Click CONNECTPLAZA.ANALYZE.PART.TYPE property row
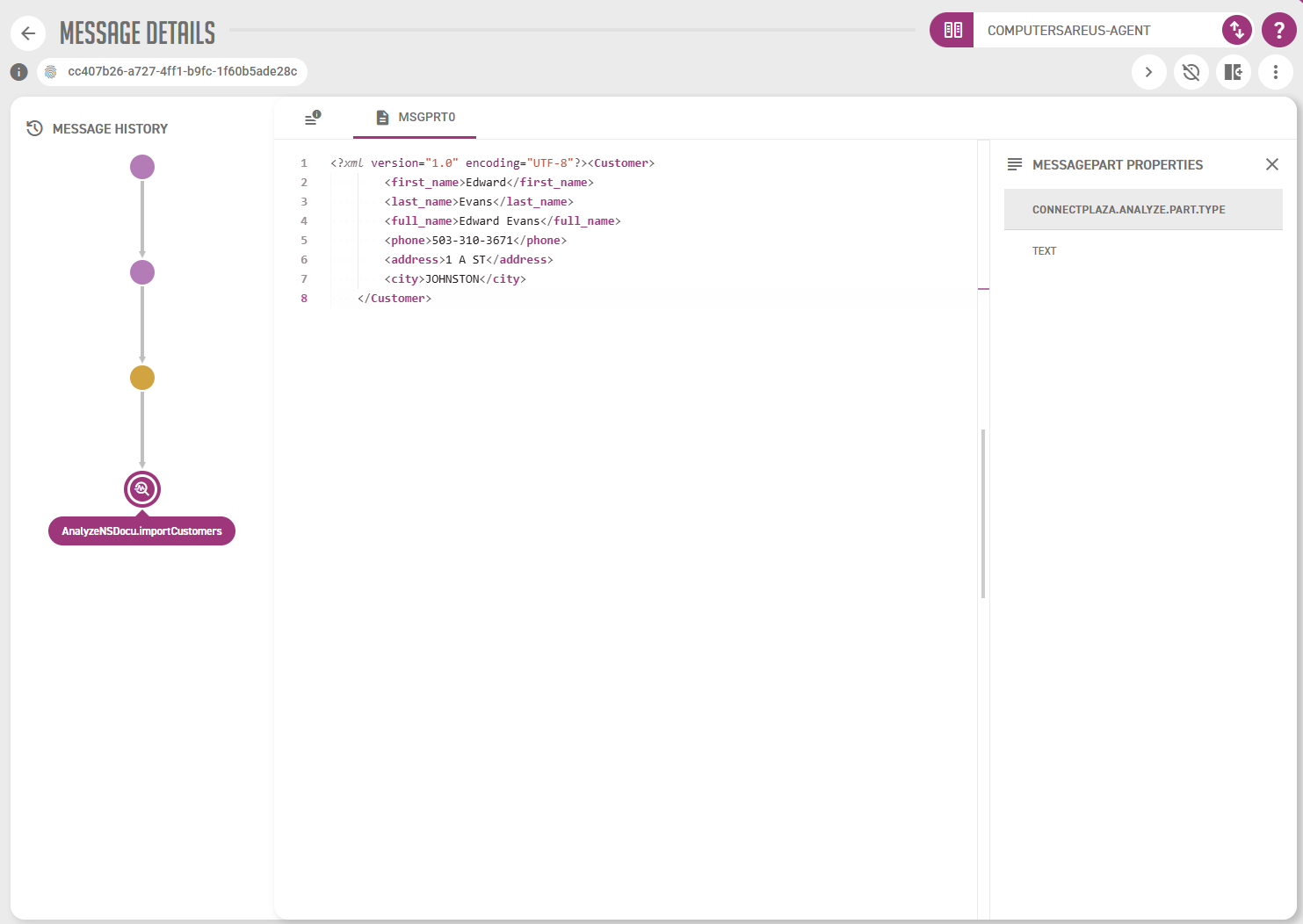The height and width of the screenshot is (924, 1303). tap(1143, 209)
